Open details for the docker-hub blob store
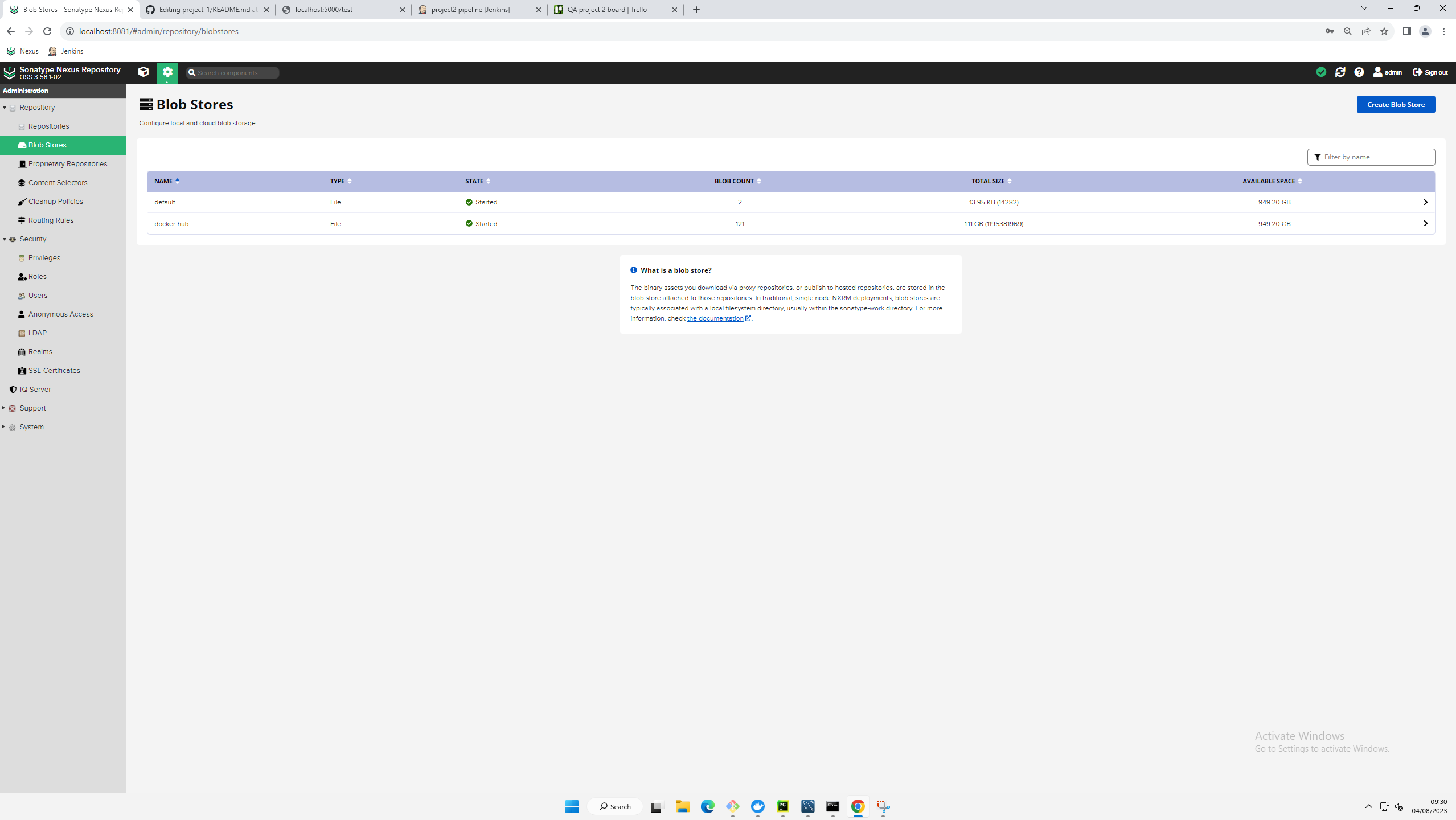Image resolution: width=1456 pixels, height=820 pixels. pyautogui.click(x=1425, y=223)
